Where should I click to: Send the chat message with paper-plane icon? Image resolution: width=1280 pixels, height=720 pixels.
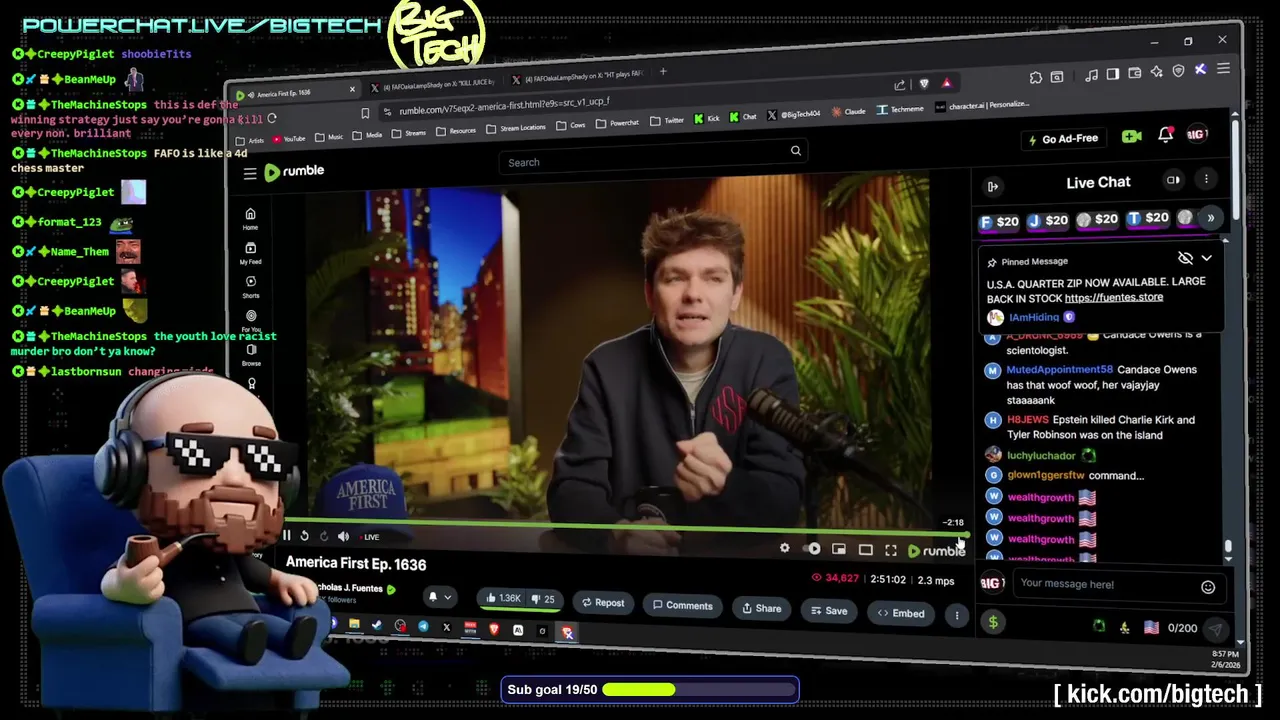click(x=1216, y=629)
